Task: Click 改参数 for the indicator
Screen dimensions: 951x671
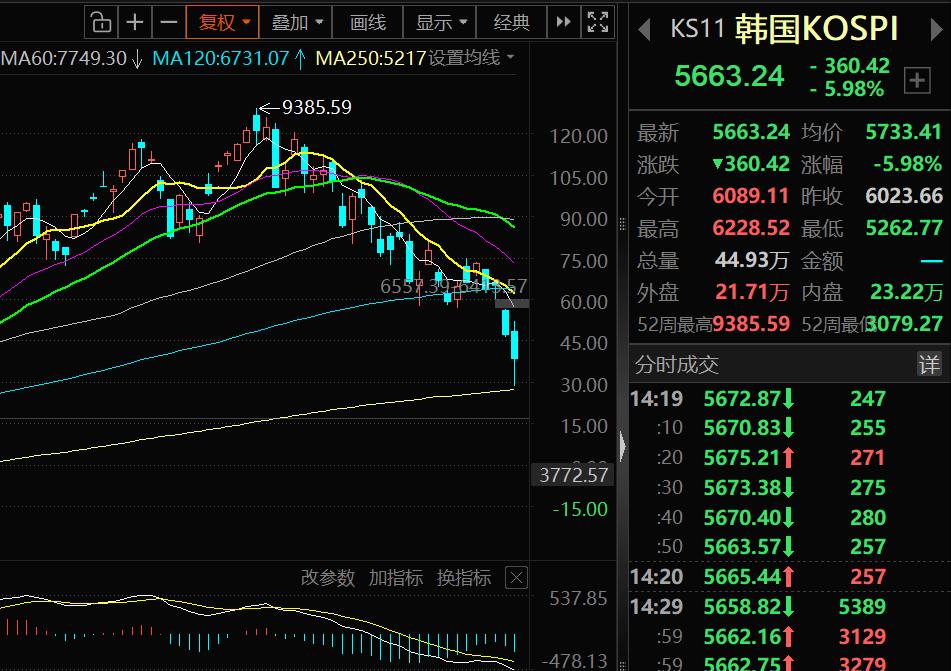Action: [x=328, y=578]
